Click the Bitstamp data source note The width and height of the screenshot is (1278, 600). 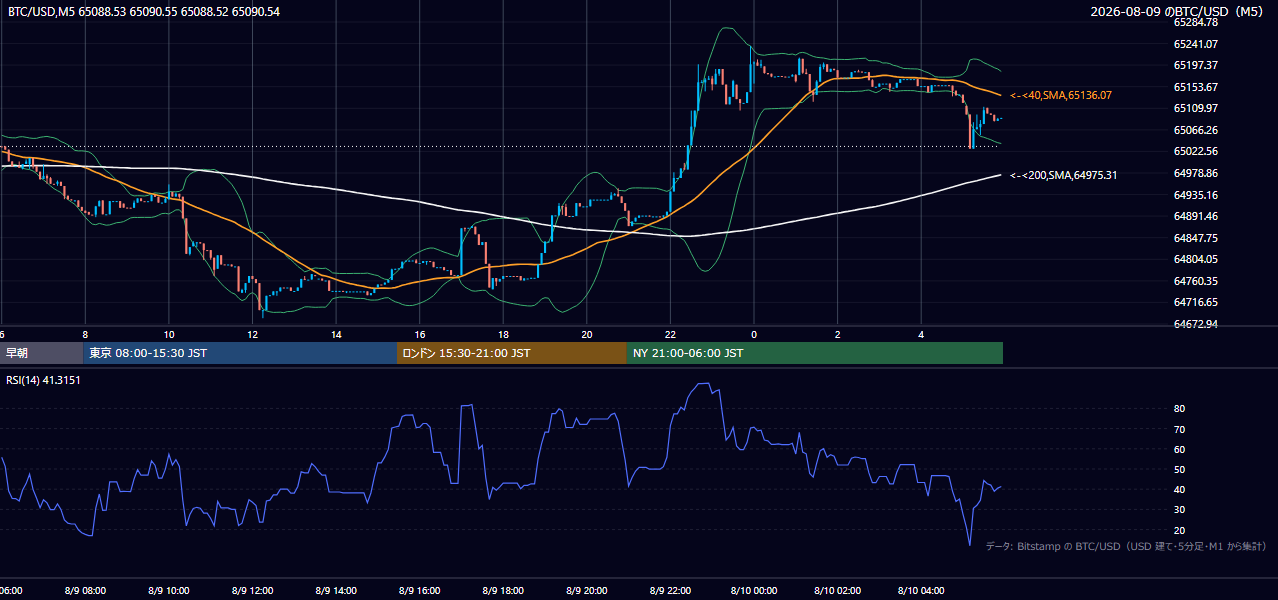tap(1126, 546)
